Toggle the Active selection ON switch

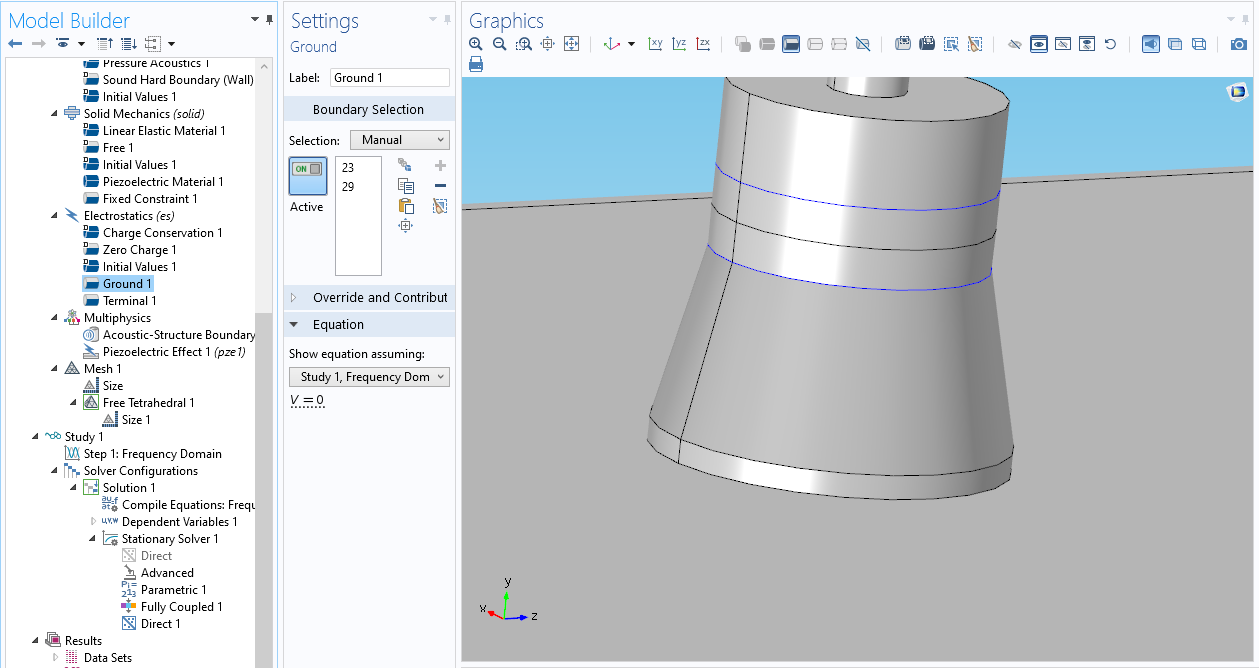pyautogui.click(x=306, y=170)
